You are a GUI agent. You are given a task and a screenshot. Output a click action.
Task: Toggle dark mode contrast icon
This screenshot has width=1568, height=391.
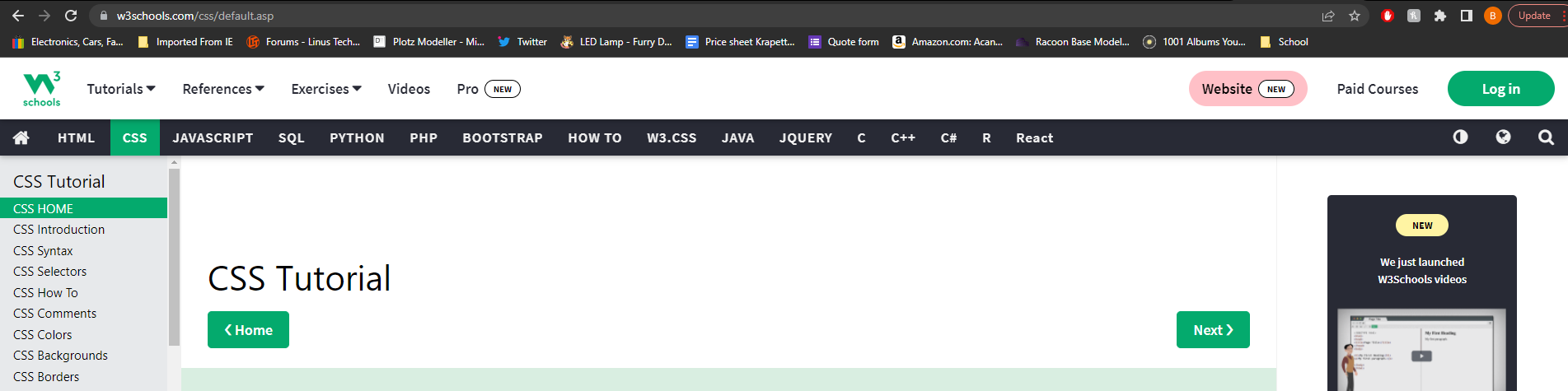point(1460,137)
